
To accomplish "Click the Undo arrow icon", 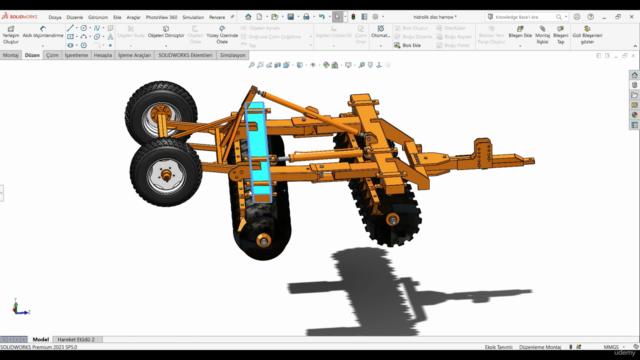I will point(322,17).
